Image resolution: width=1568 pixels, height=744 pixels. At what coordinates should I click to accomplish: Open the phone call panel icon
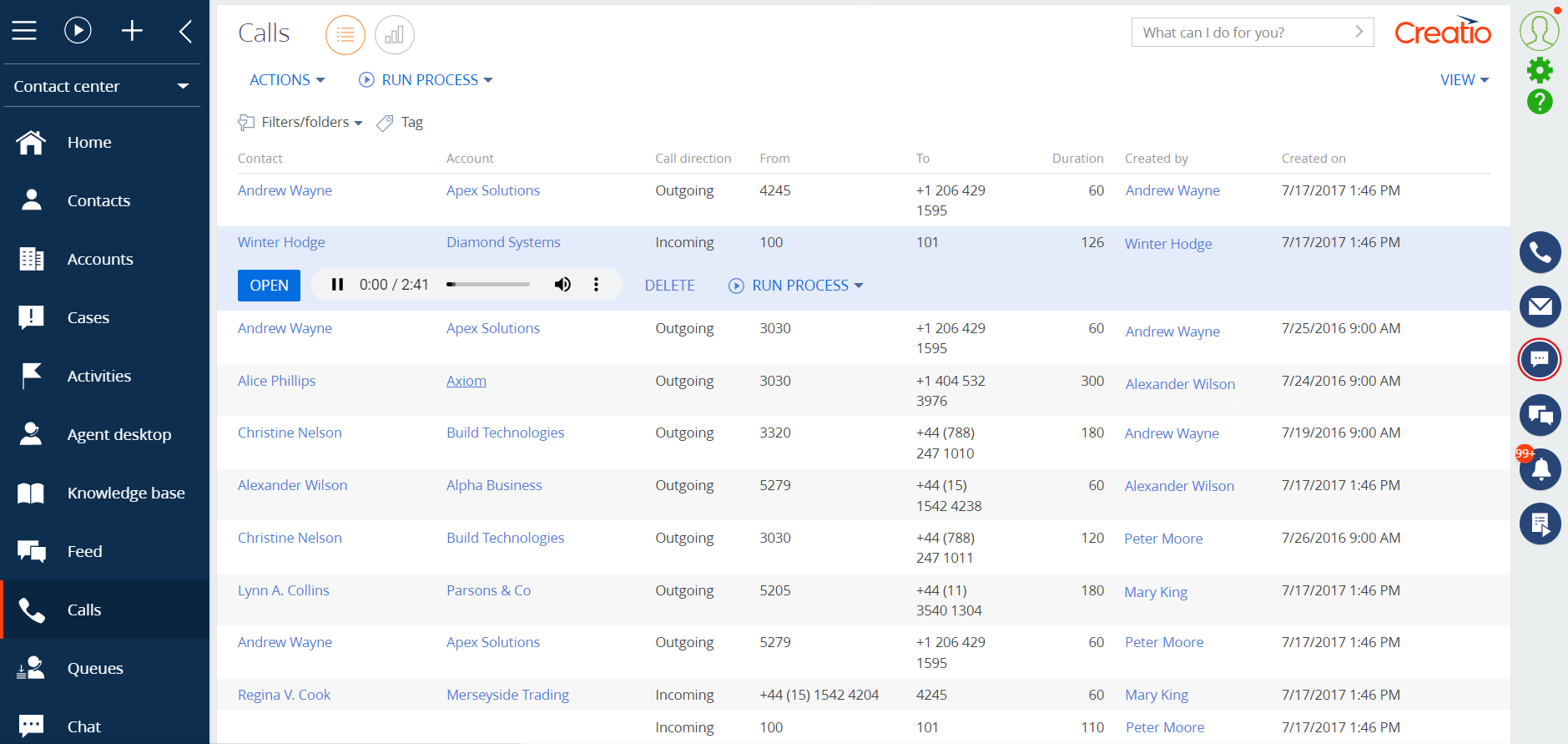1540,252
